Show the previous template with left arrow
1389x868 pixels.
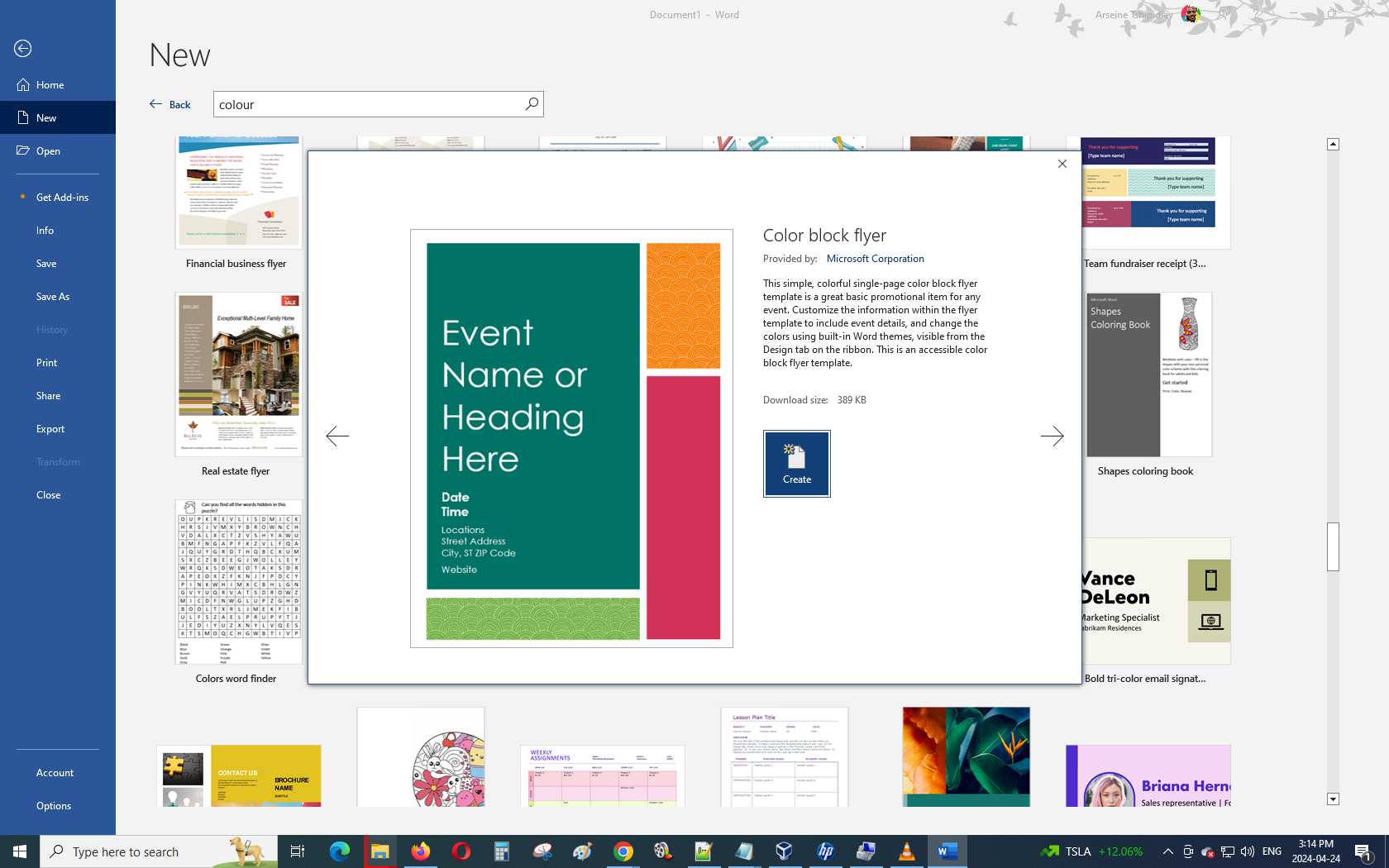(x=337, y=436)
